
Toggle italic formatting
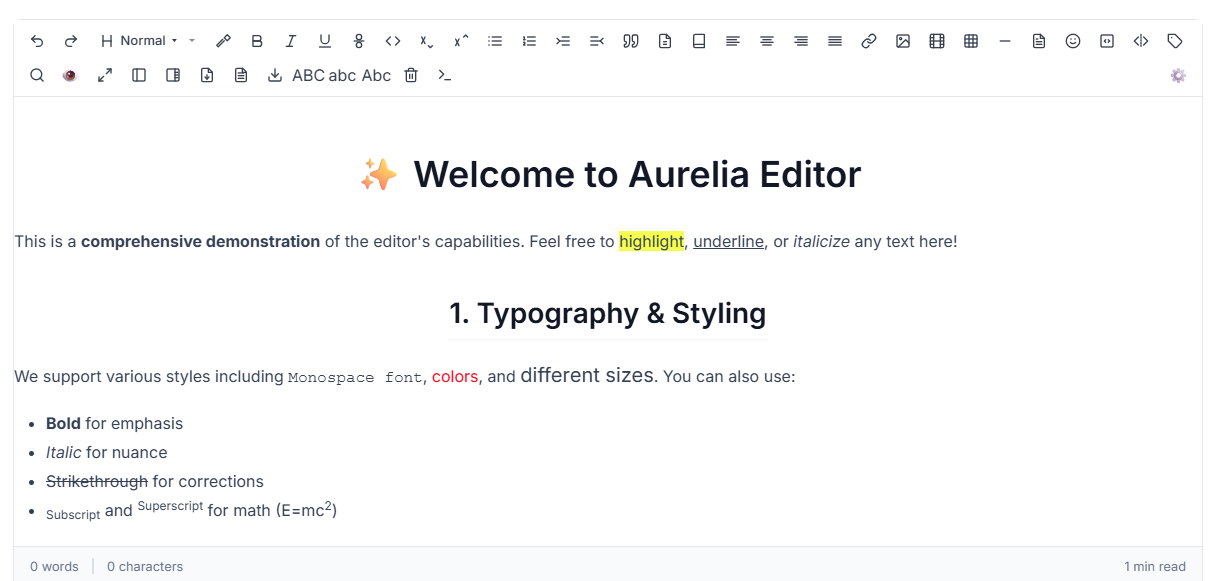[x=291, y=41]
